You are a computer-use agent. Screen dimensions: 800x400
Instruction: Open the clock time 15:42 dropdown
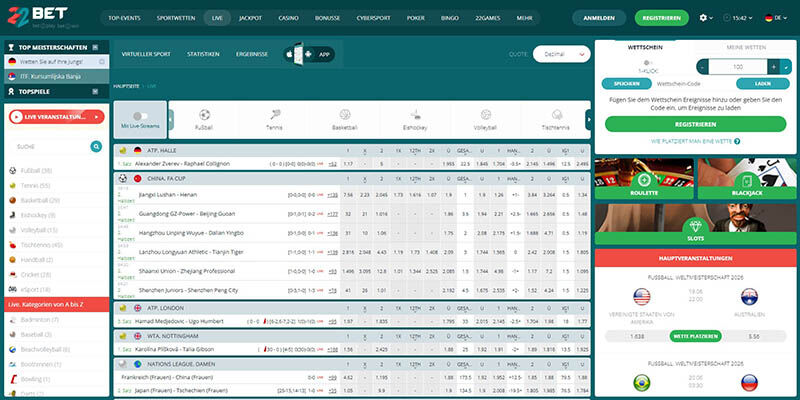pos(738,18)
